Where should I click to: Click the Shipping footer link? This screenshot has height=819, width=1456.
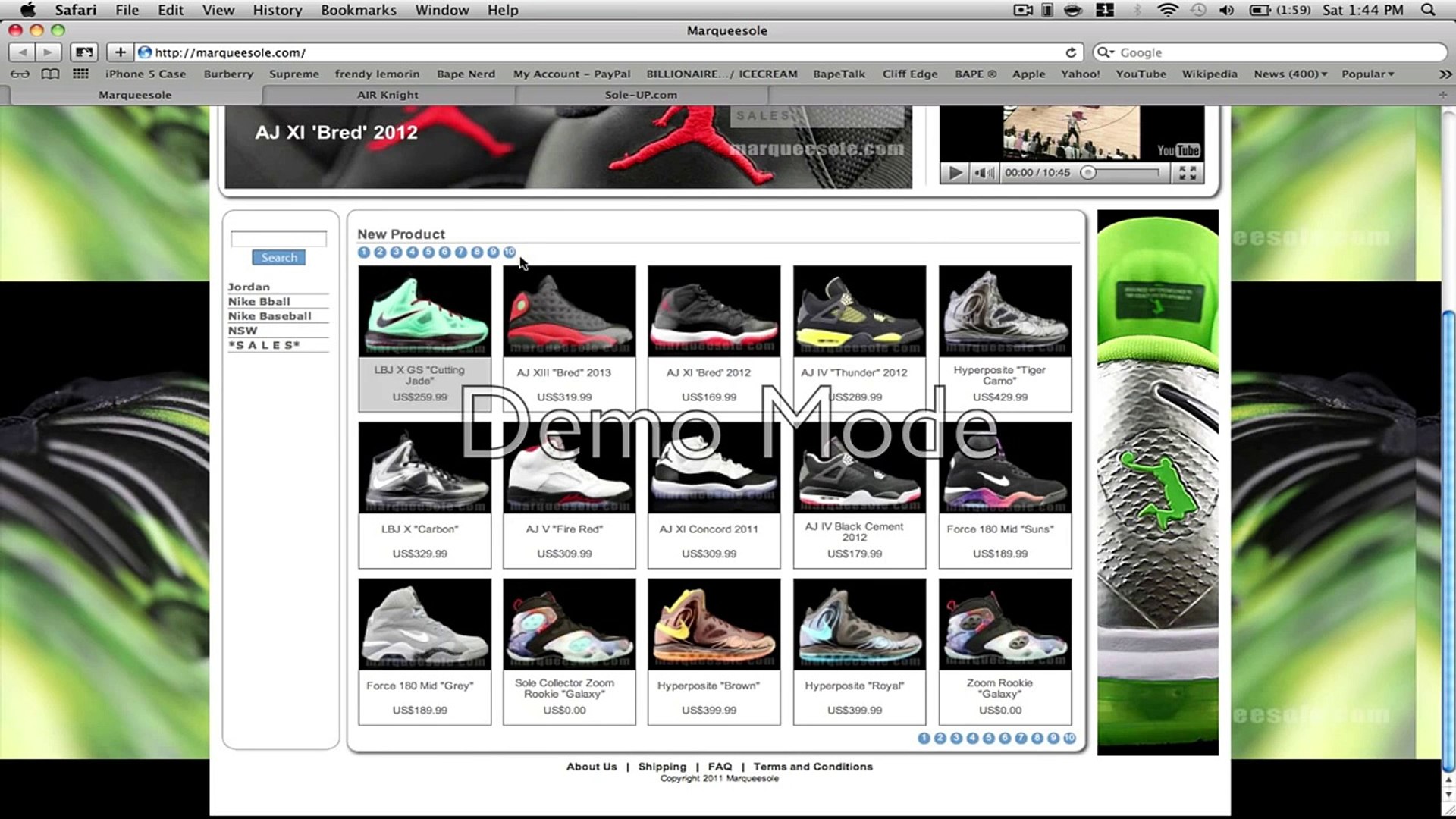pyautogui.click(x=662, y=767)
